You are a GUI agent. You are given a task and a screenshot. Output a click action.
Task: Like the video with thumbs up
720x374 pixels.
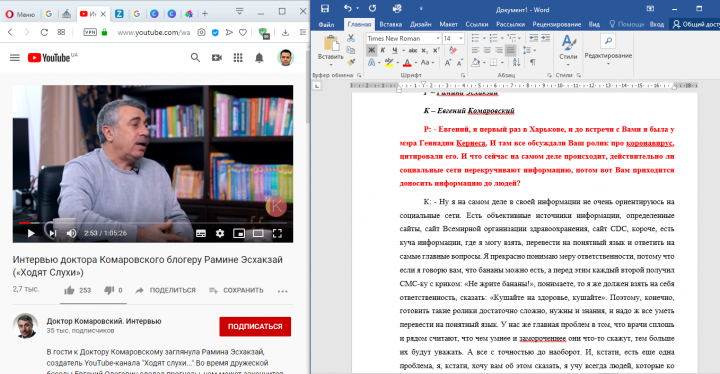click(69, 290)
